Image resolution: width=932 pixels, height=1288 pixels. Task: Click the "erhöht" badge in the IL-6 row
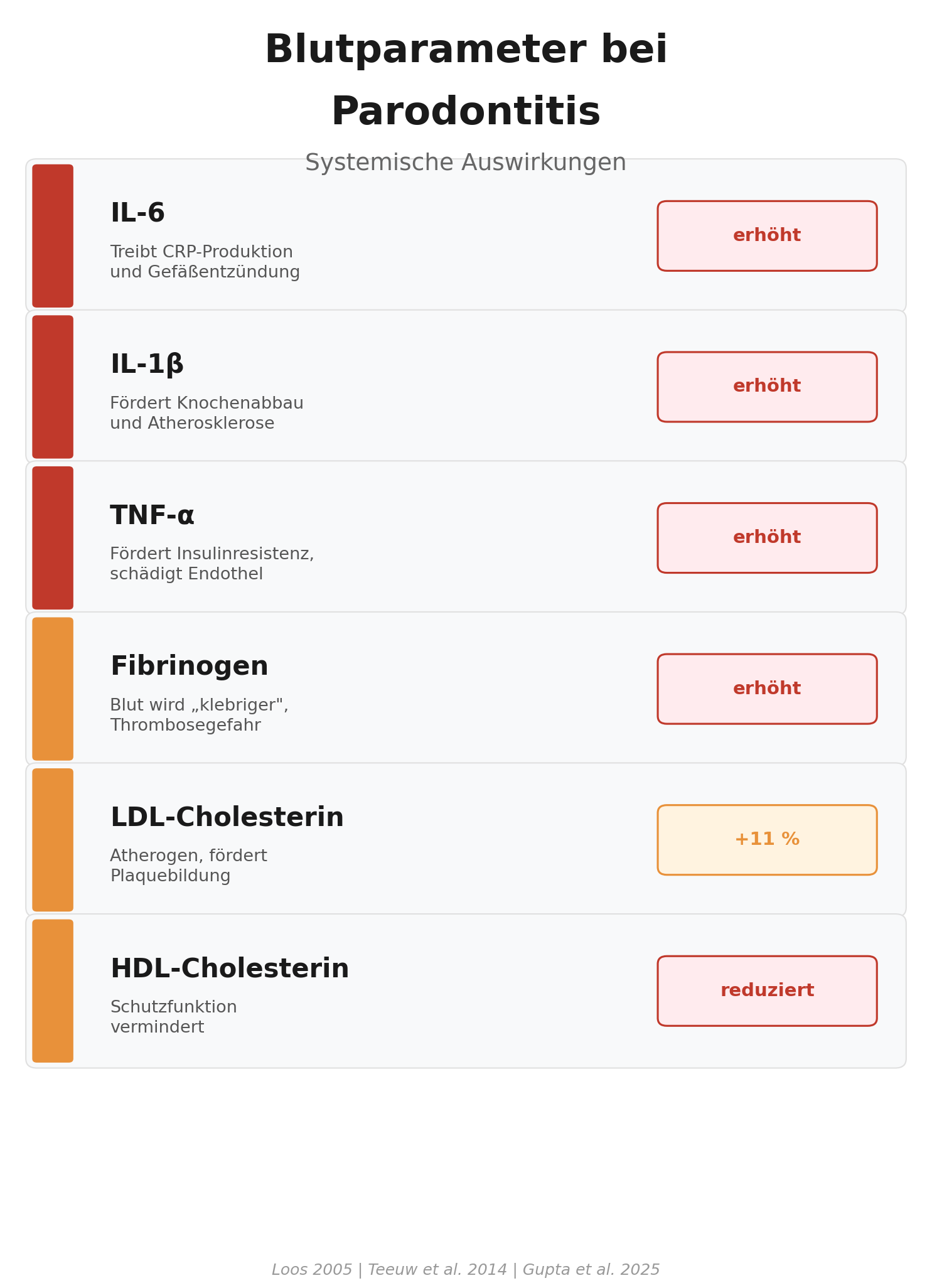click(x=766, y=236)
